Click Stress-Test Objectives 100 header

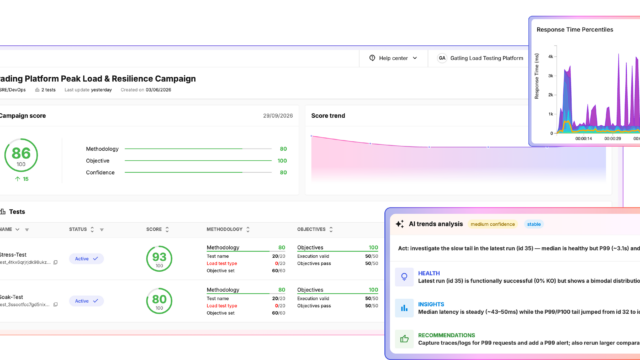338,247
